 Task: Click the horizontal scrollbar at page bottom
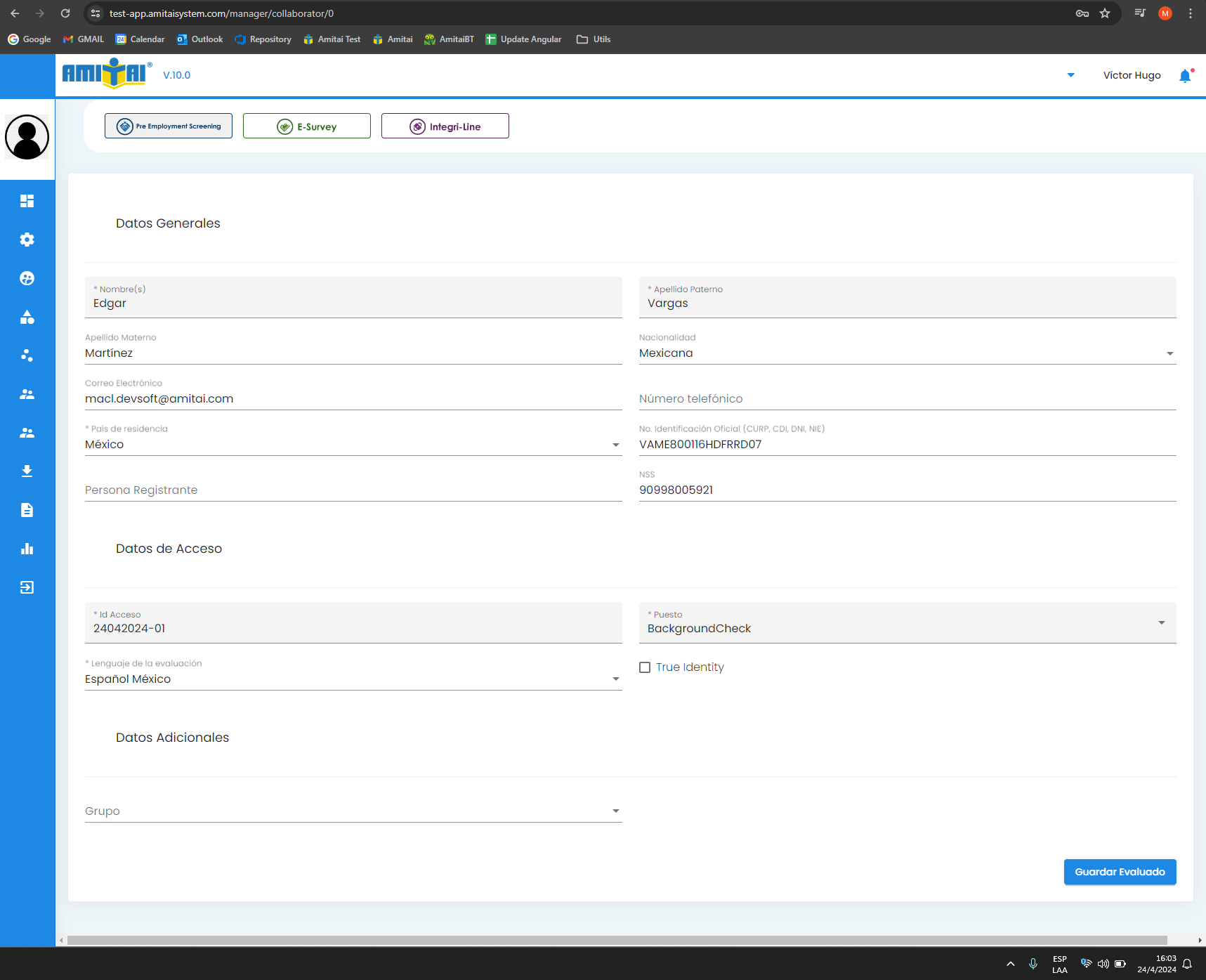(617, 940)
